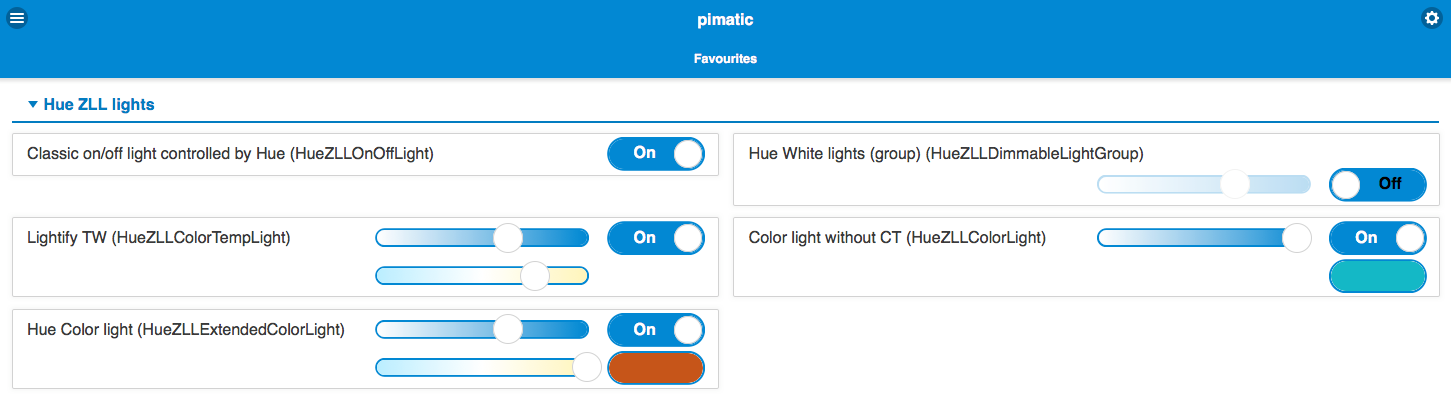Click the Hue Color light color temperature slider
Image resolution: width=1451 pixels, height=398 pixels.
(482, 368)
